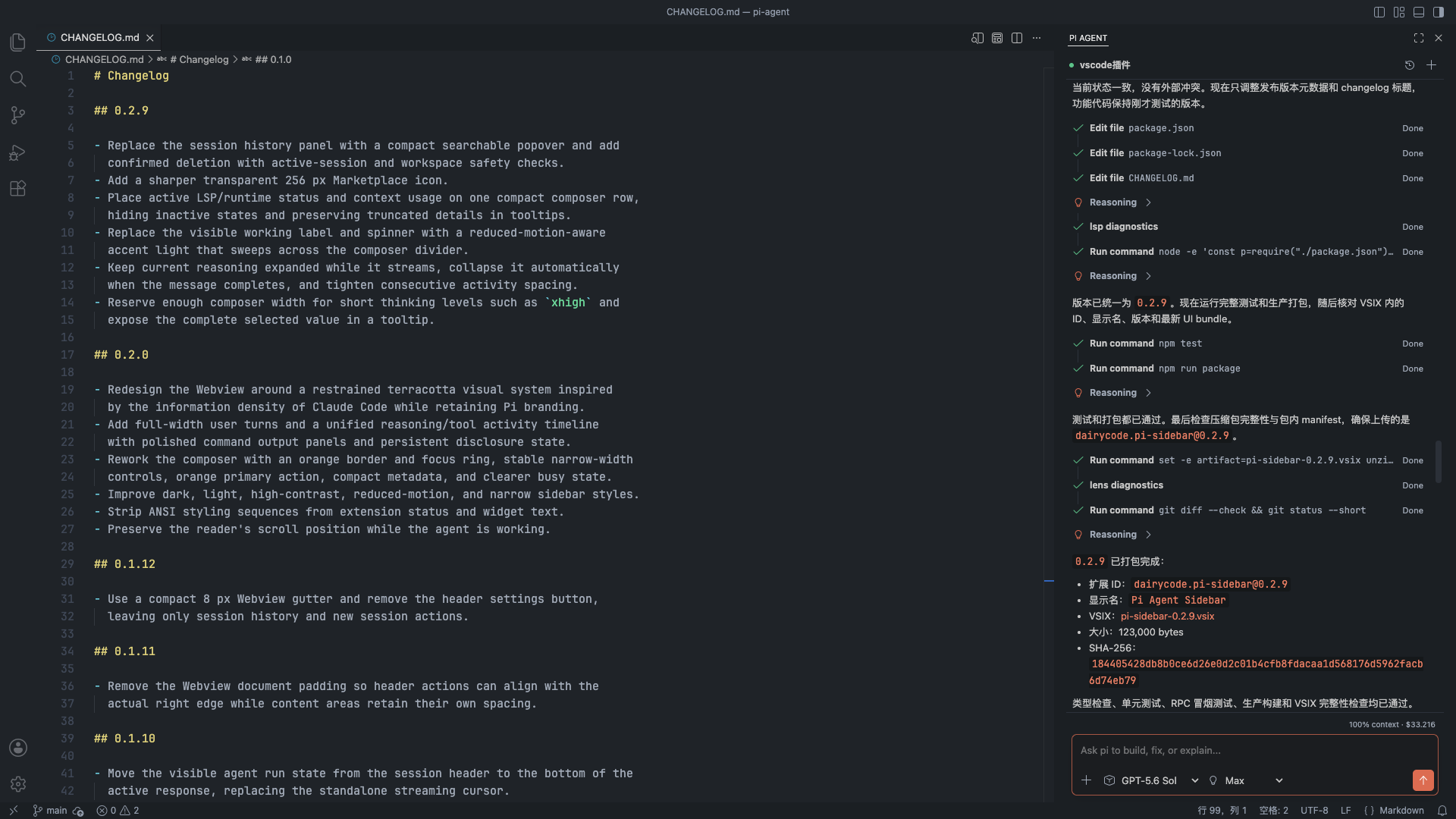Open notifications bell in status bar
1456x819 pixels.
click(x=1442, y=811)
